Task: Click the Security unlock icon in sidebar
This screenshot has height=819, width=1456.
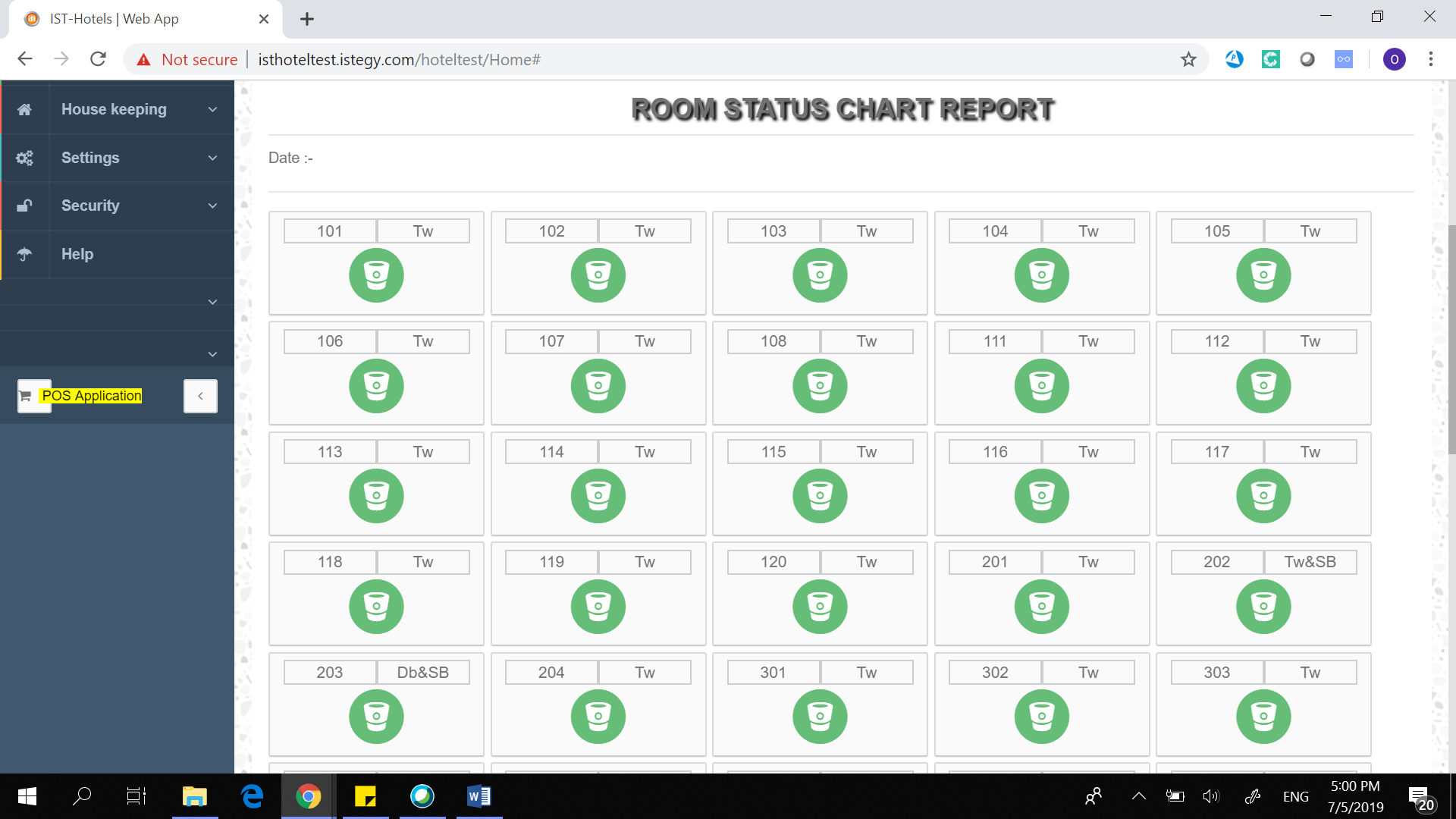Action: tap(24, 206)
